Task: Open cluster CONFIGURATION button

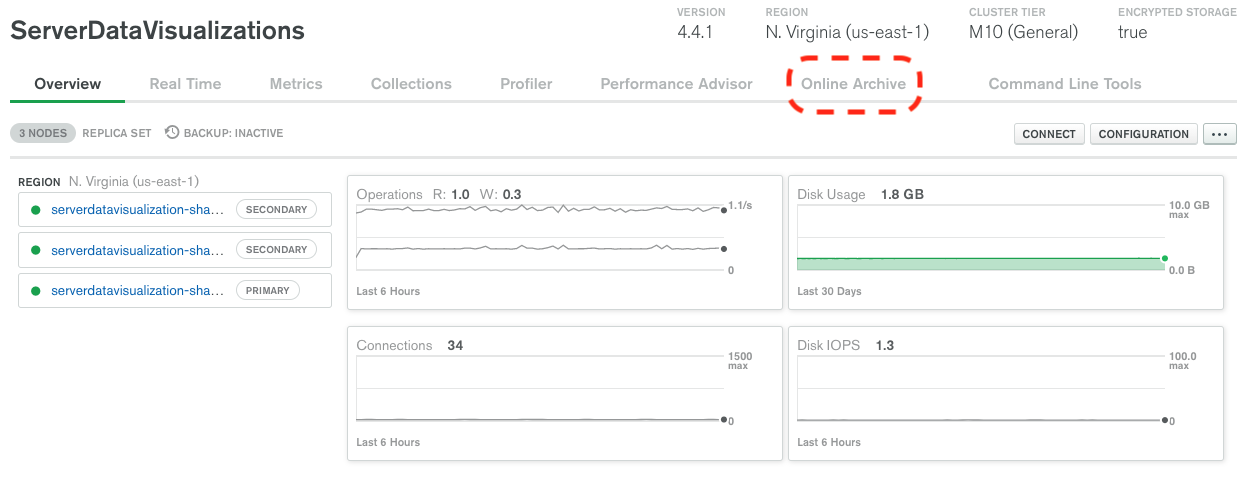Action: coord(1143,134)
